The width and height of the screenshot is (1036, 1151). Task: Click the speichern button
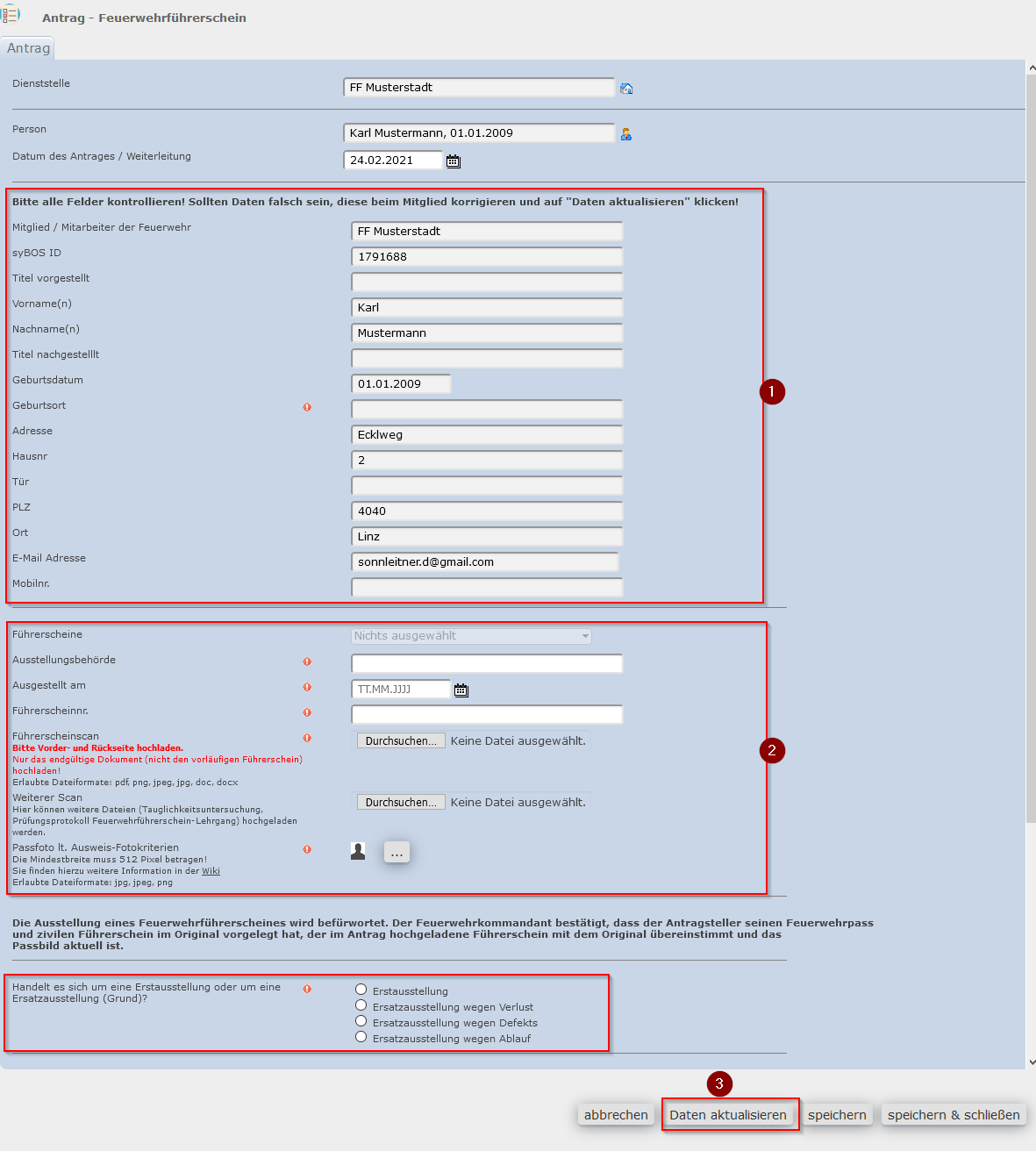tap(837, 1115)
